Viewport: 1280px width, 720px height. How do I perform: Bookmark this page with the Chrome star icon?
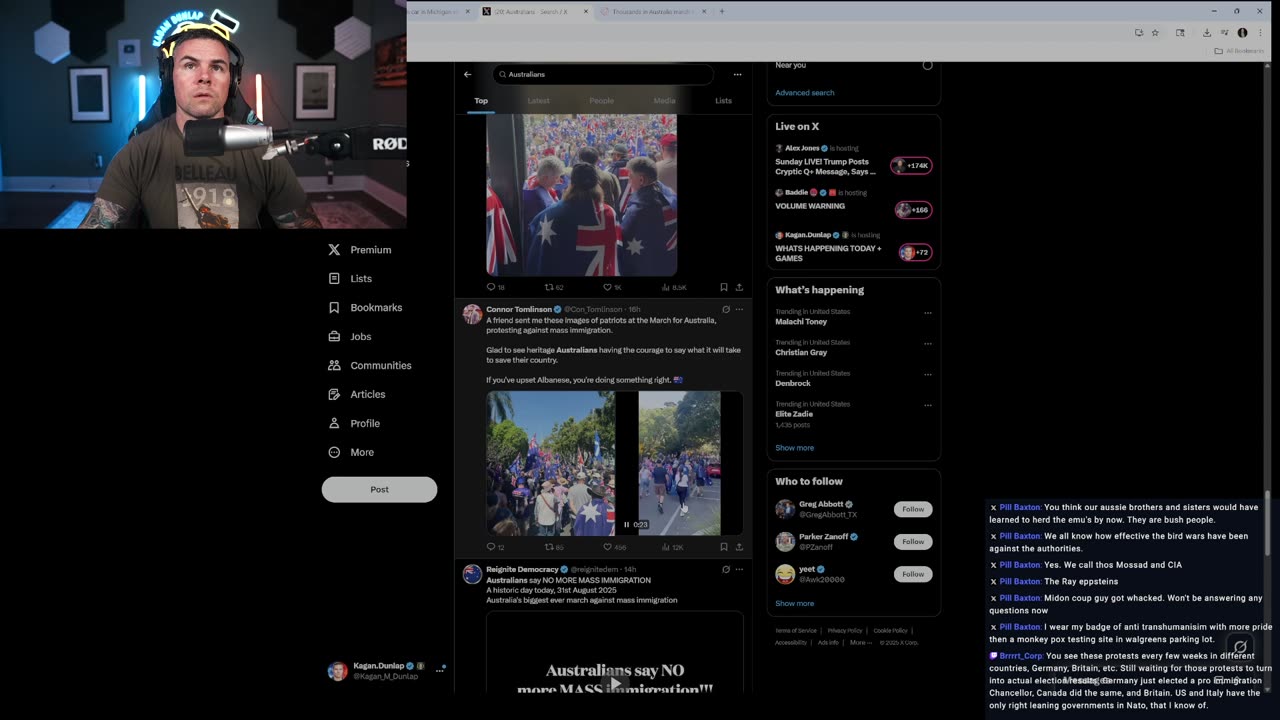pyautogui.click(x=1155, y=33)
